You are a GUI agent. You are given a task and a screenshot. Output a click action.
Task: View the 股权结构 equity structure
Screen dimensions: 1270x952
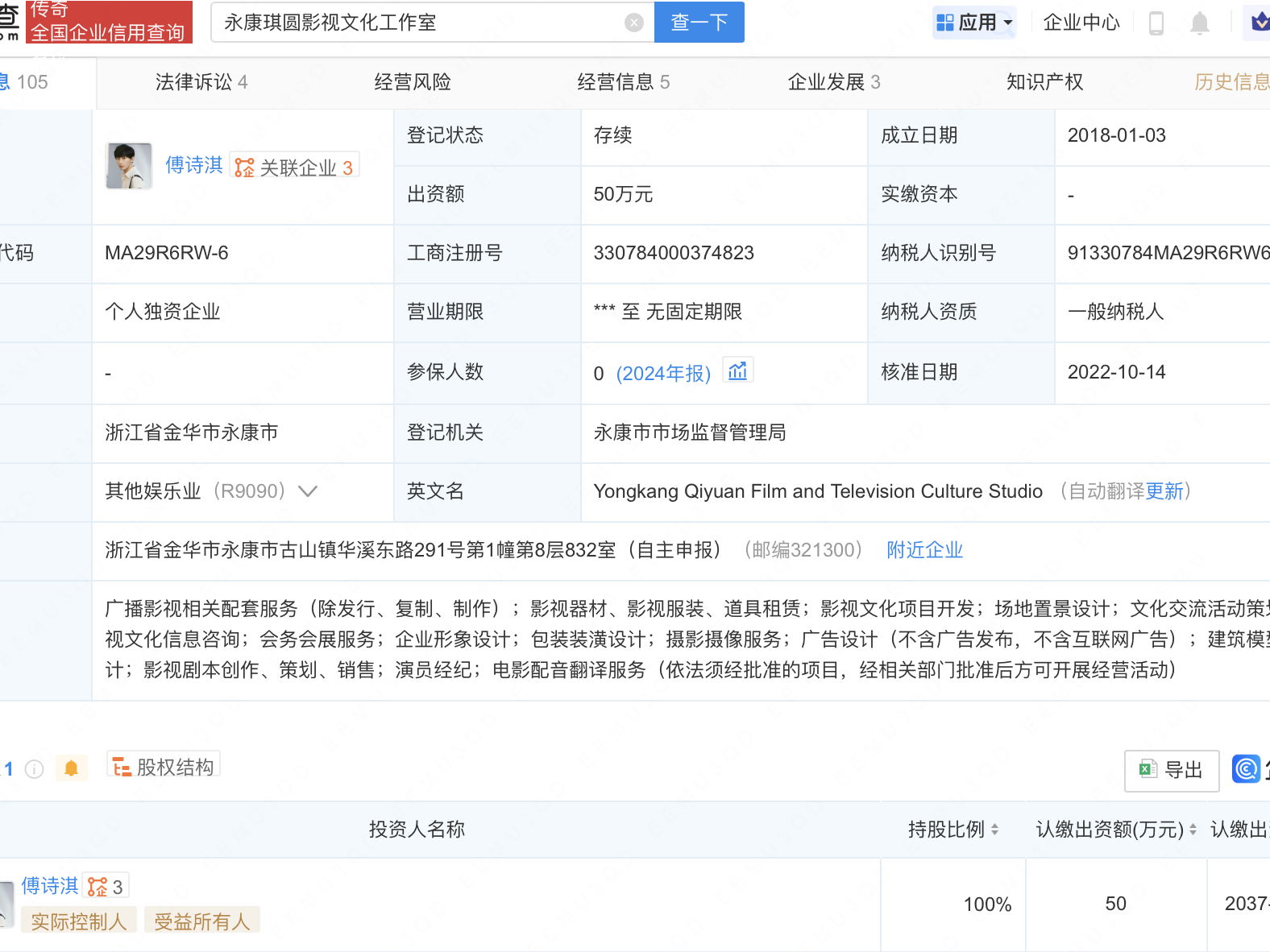(164, 767)
